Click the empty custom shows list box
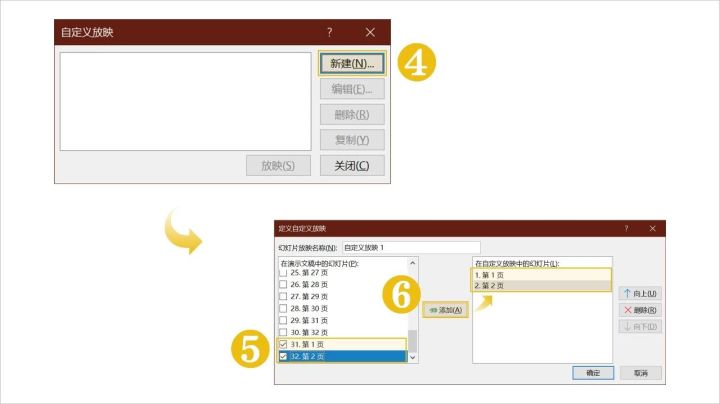 click(x=186, y=101)
